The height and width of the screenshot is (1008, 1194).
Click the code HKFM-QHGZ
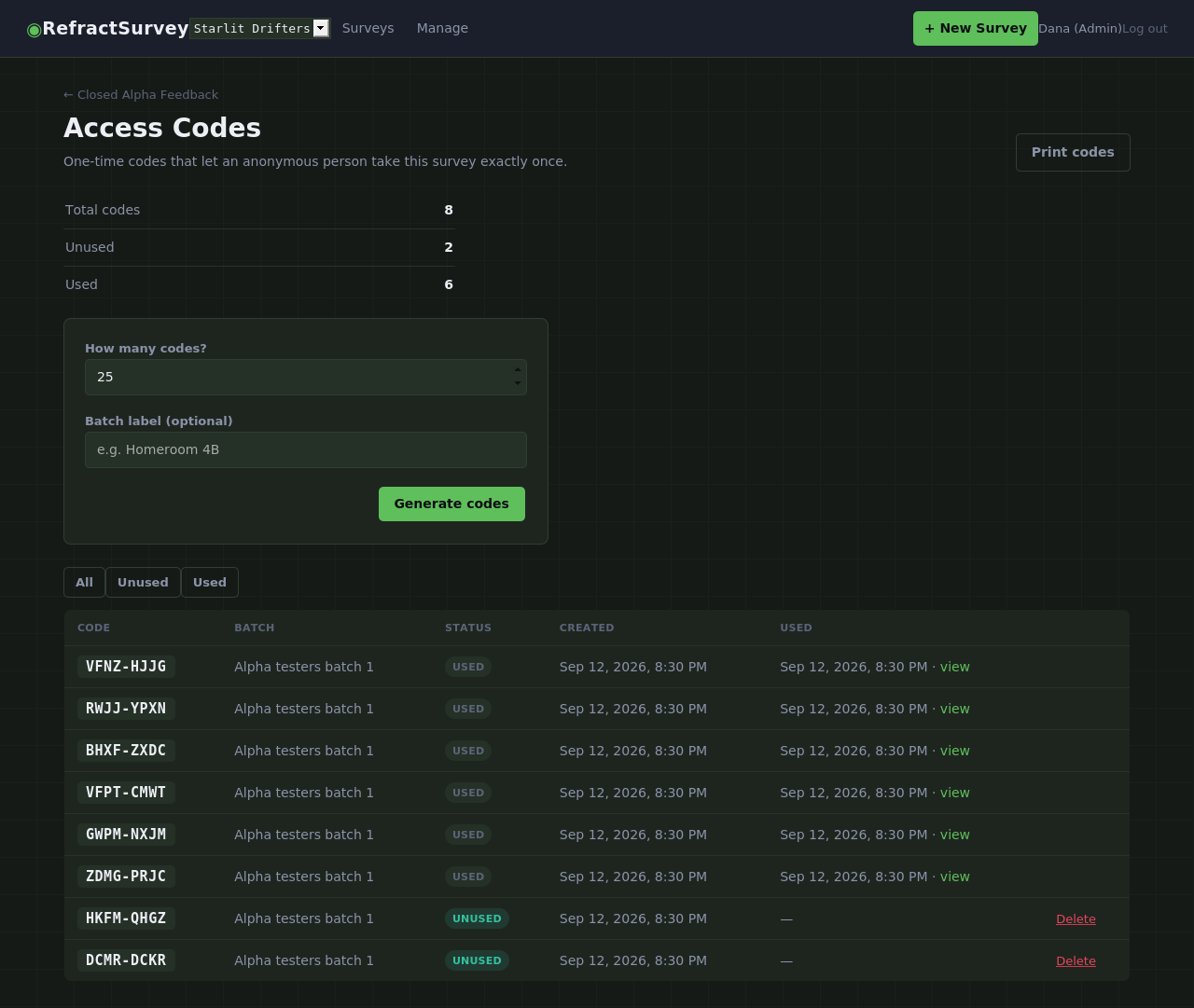click(126, 918)
